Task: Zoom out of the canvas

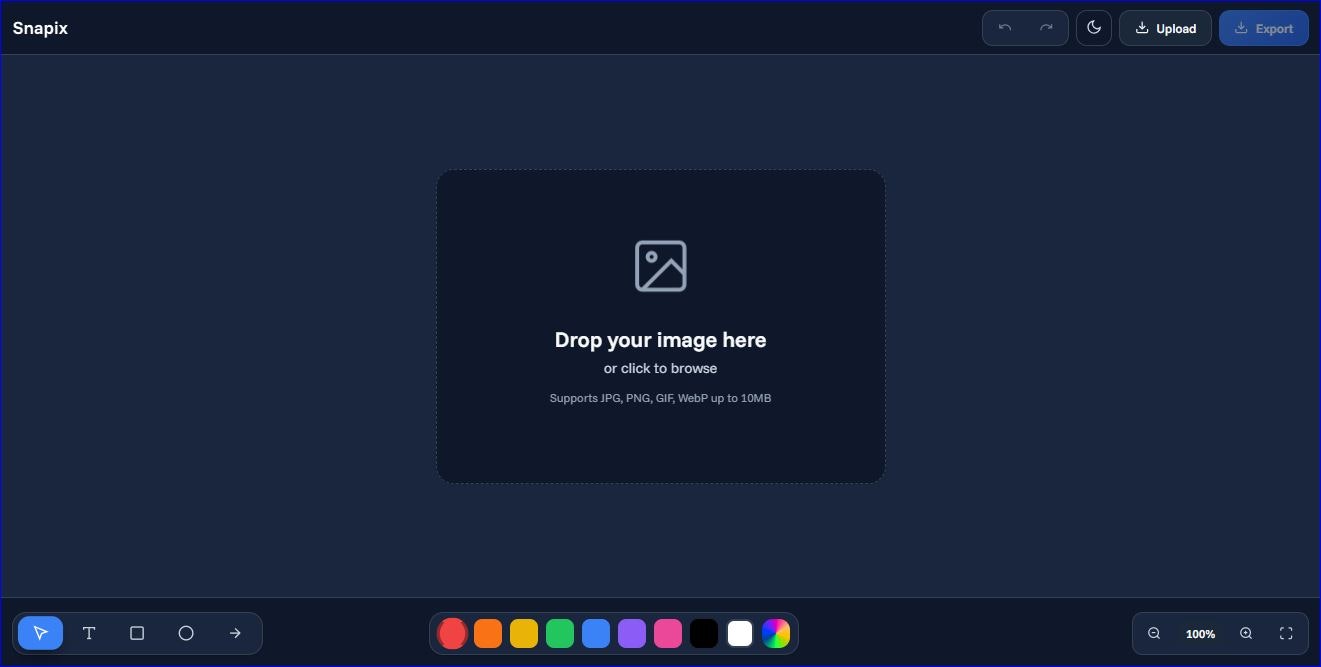Action: coord(1155,633)
